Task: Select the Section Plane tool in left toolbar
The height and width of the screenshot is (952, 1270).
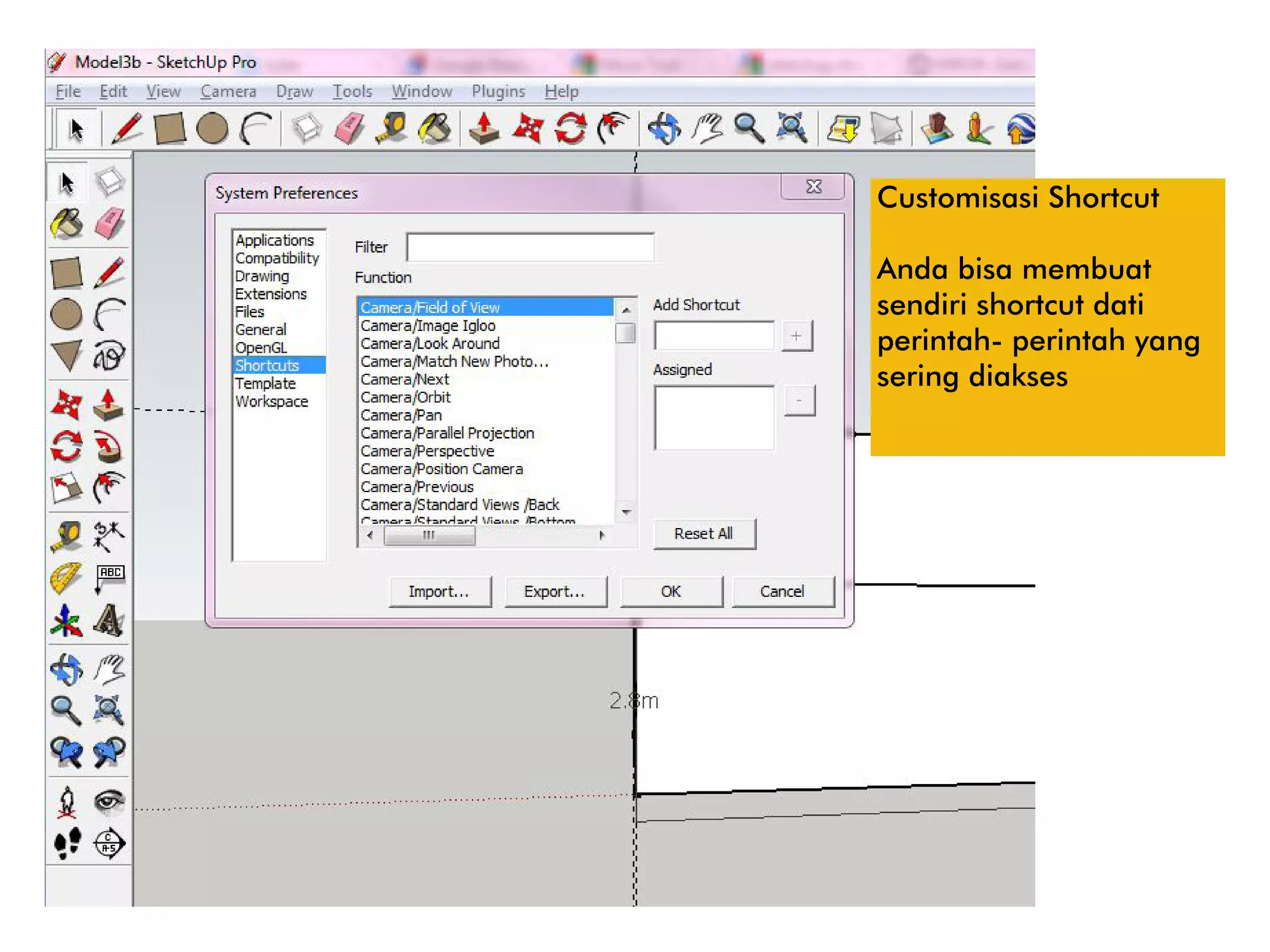Action: coord(109,844)
